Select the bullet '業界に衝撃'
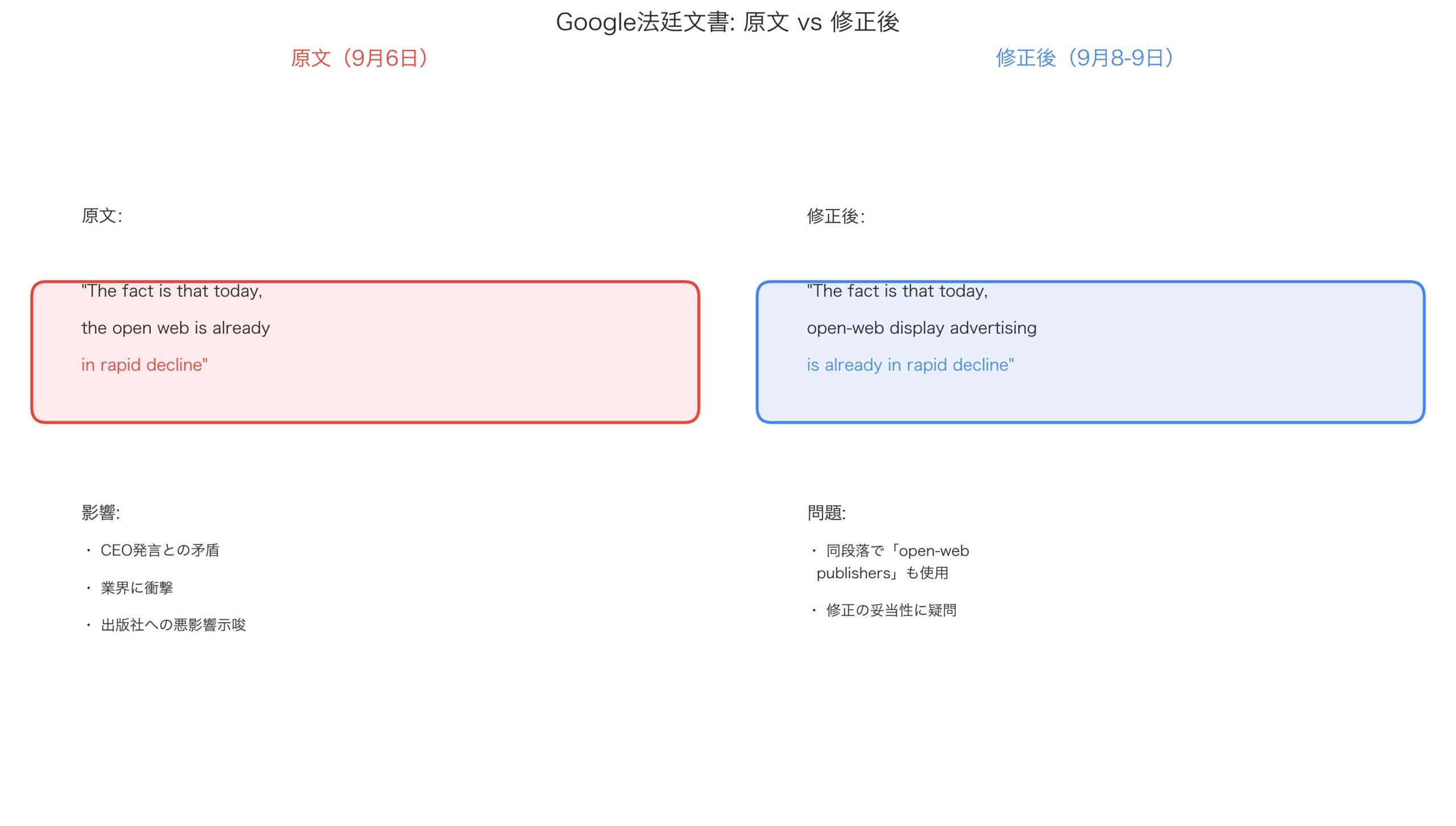The image size is (1456, 826). click(136, 588)
